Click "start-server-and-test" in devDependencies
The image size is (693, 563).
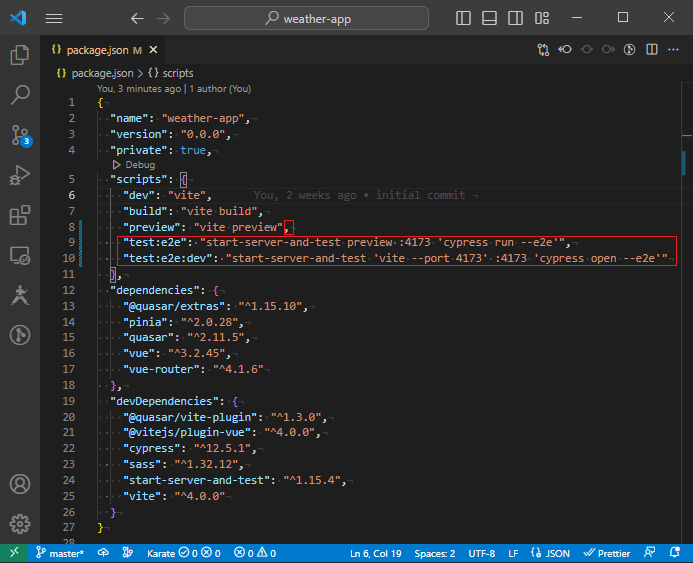pyautogui.click(x=197, y=480)
